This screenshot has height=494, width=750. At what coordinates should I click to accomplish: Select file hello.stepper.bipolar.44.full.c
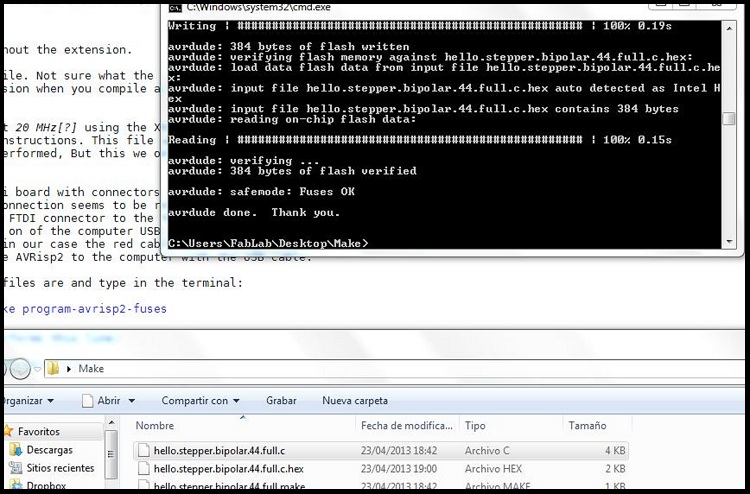click(381, 450)
